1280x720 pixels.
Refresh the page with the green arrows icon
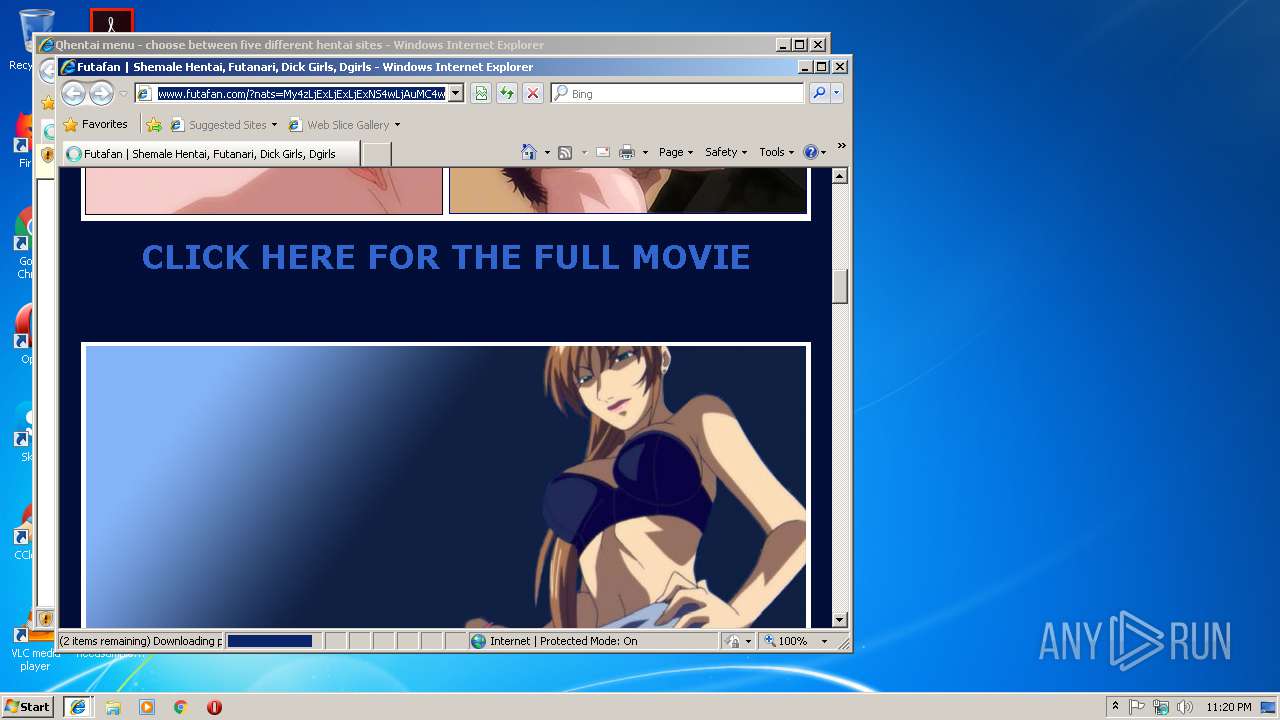click(507, 93)
